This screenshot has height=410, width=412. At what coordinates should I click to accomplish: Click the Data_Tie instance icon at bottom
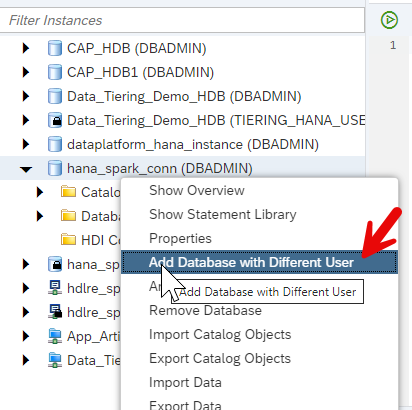pos(55,360)
